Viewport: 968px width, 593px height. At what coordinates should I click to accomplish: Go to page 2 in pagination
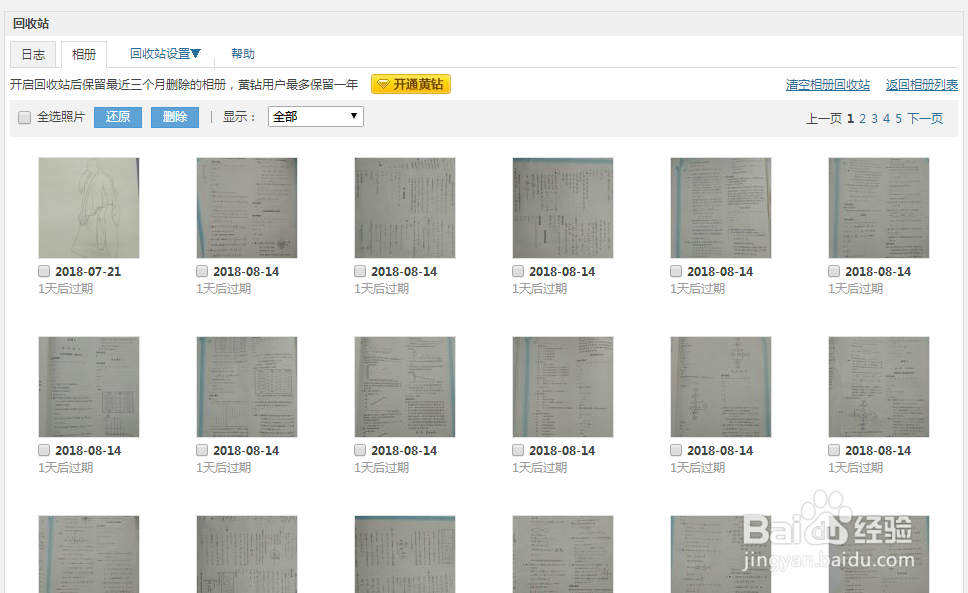pos(862,118)
